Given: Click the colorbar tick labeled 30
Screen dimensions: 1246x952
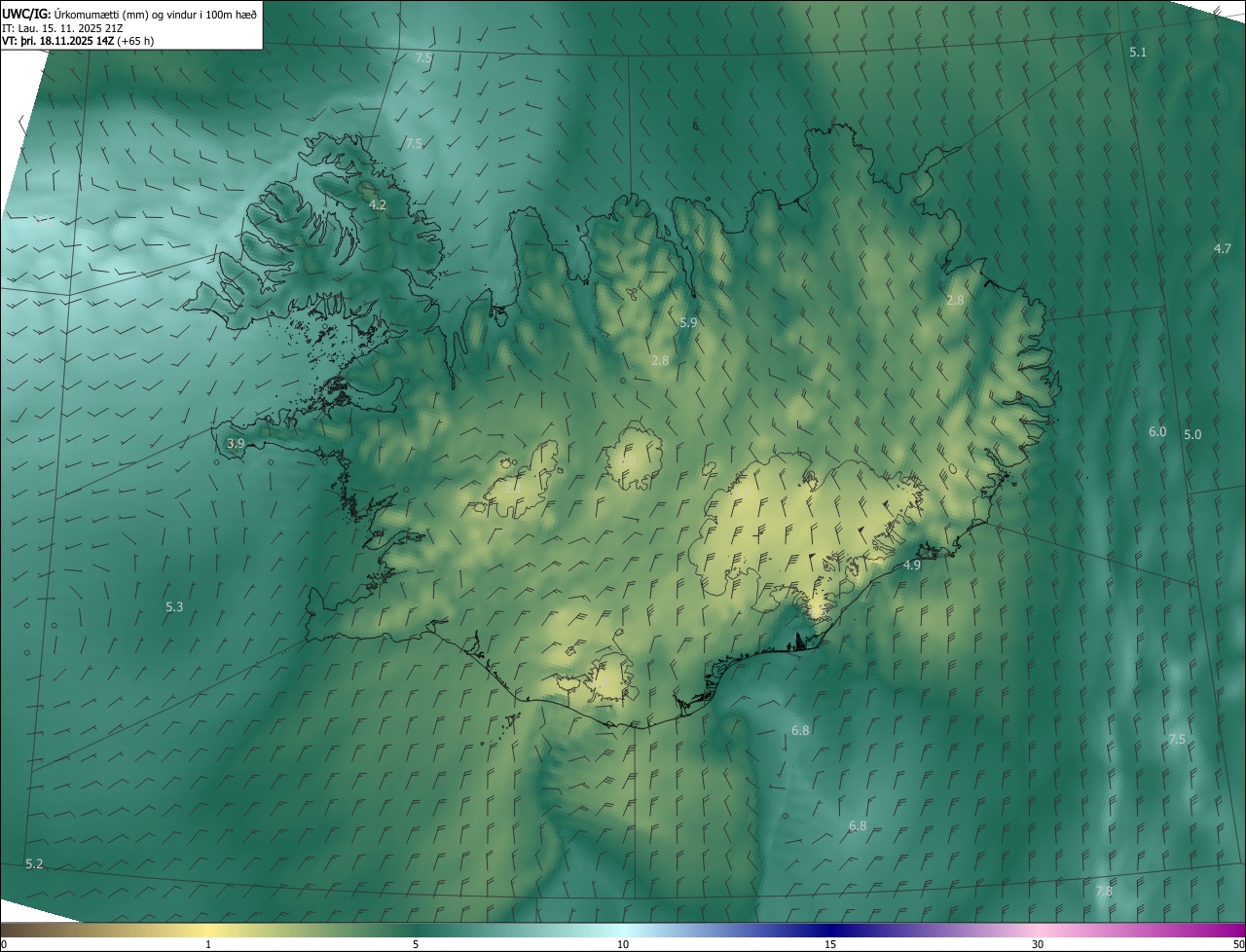Looking at the screenshot, I should pos(1038,944).
